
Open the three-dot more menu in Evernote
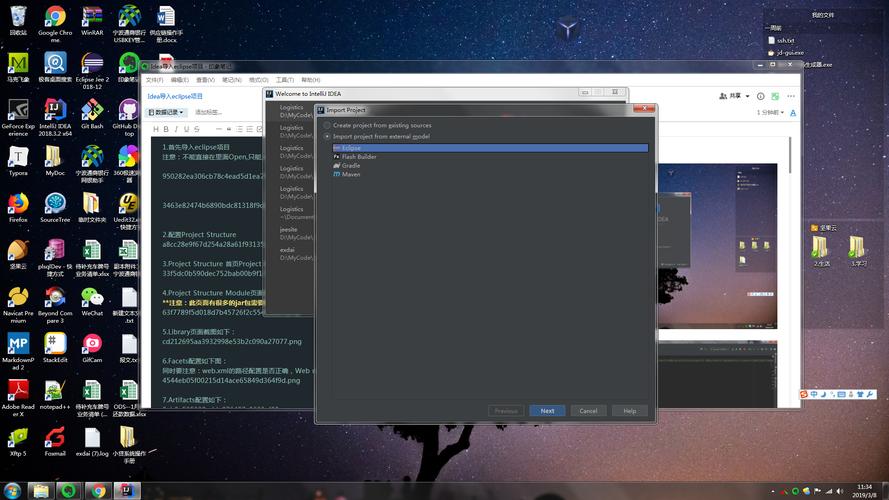(x=791, y=96)
